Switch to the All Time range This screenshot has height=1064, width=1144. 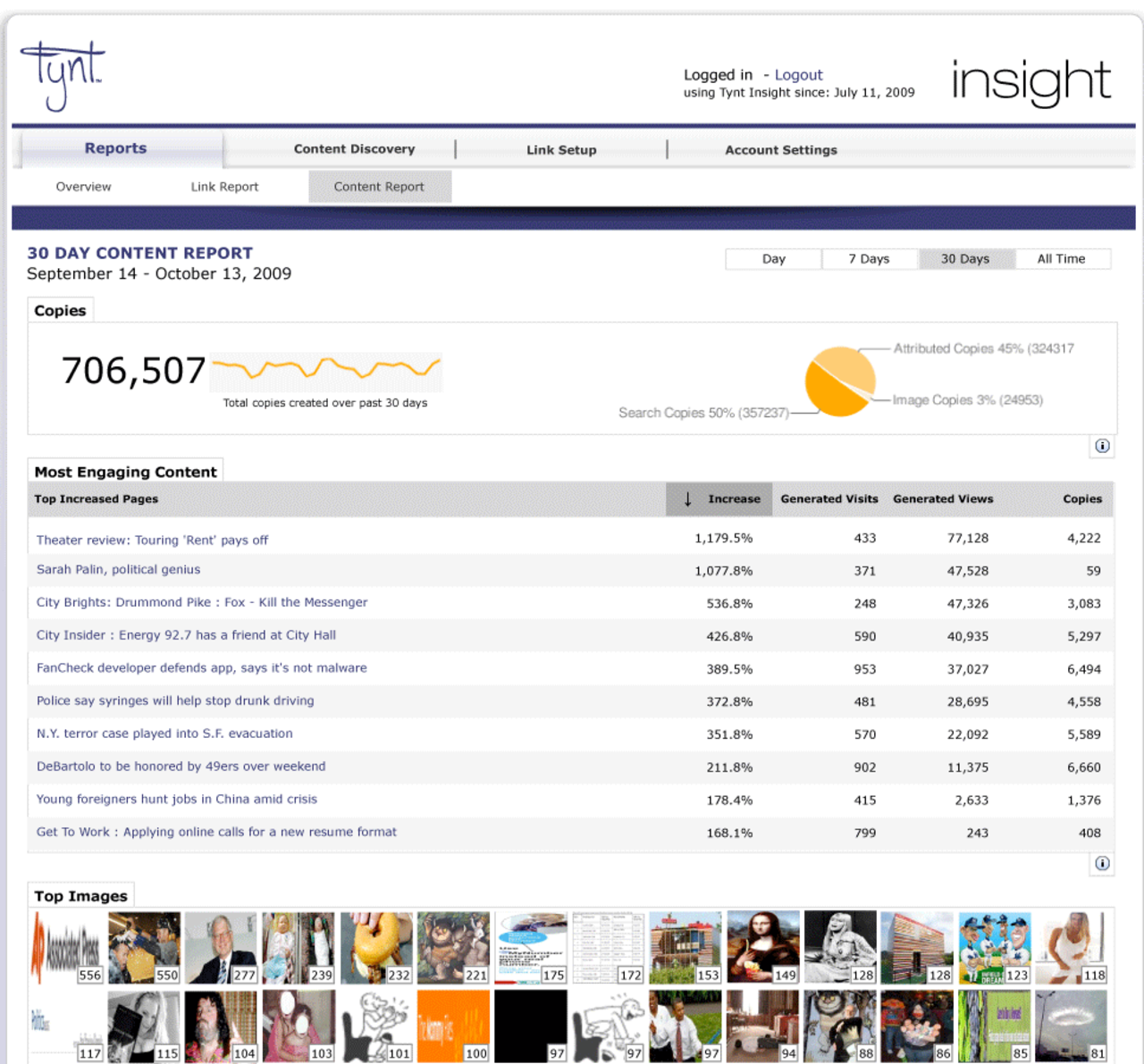tap(1061, 259)
